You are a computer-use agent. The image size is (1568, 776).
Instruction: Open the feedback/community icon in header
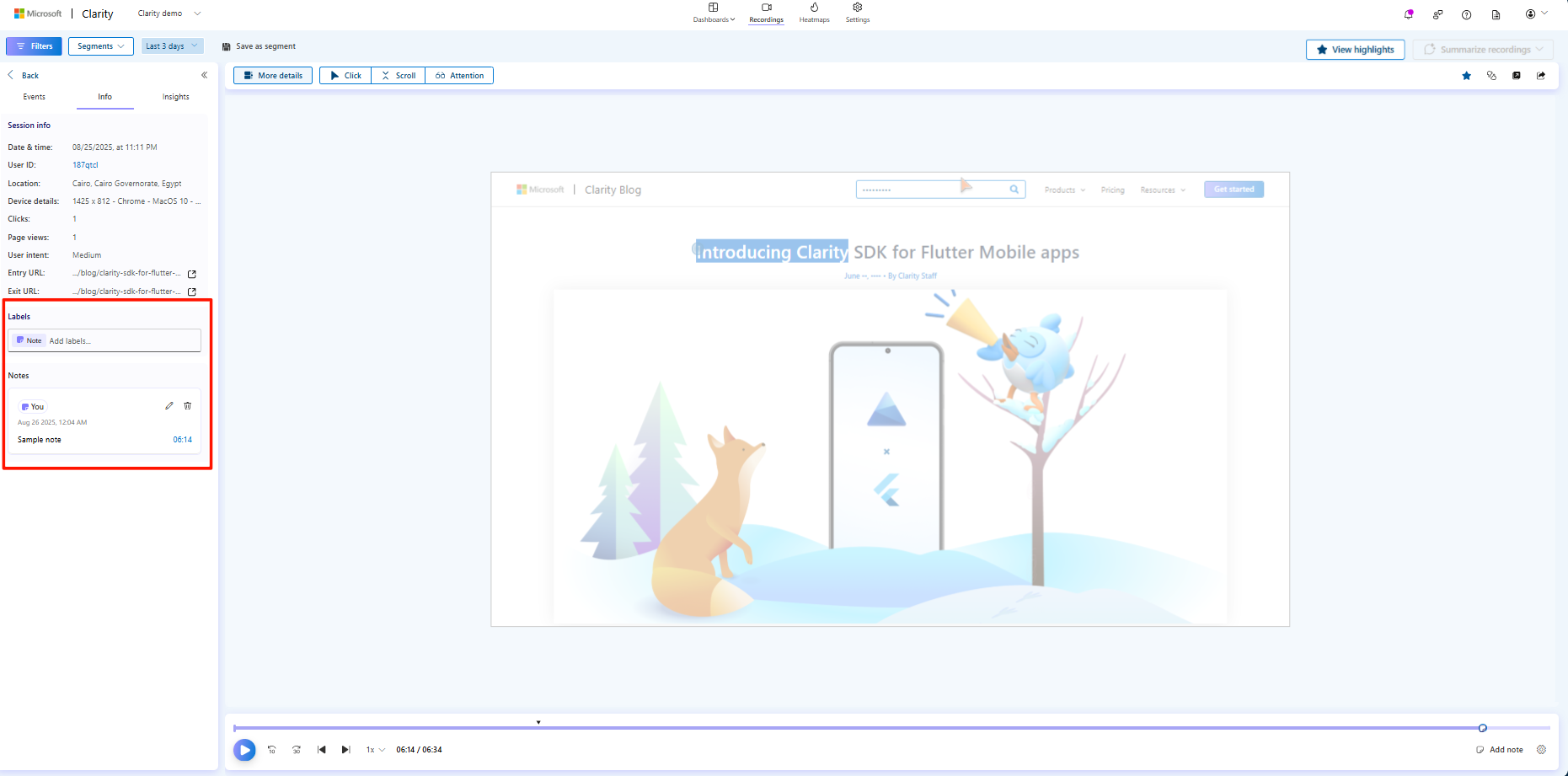(1437, 14)
